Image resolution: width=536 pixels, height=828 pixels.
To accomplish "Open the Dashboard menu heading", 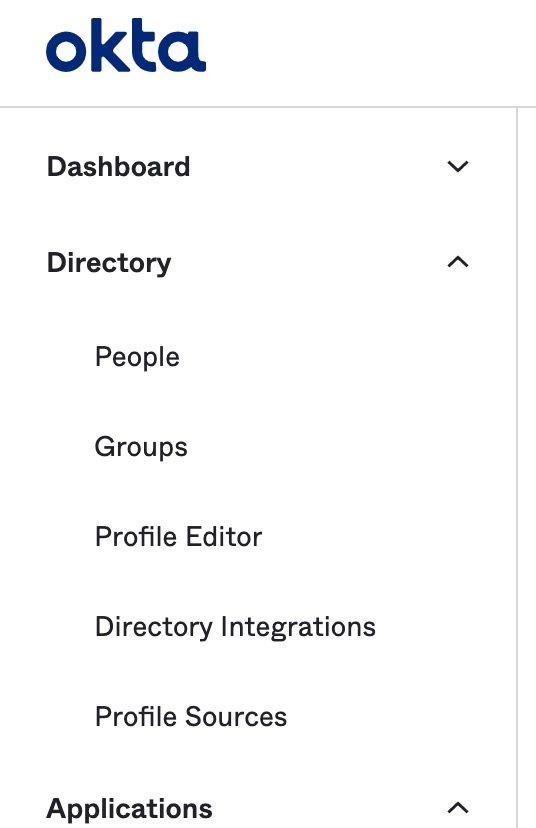I will tap(118, 167).
